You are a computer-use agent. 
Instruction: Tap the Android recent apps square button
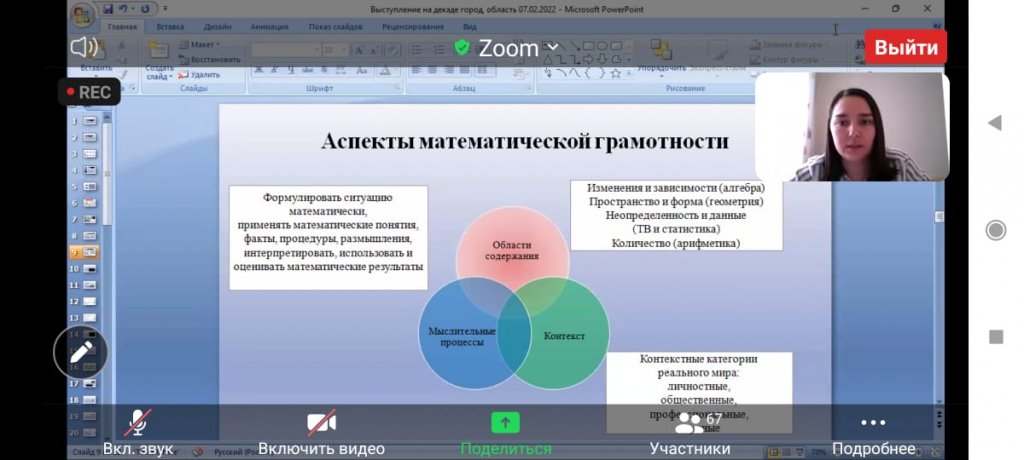tap(995, 337)
